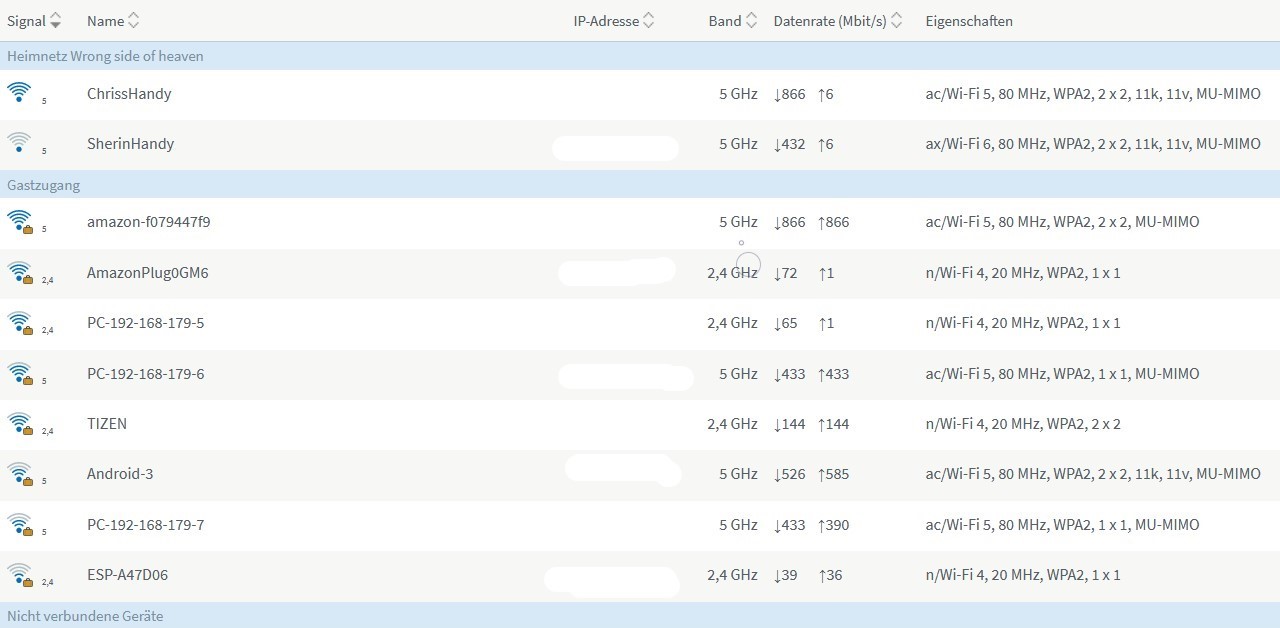Select the PC-192-168-179-7 device name
The height and width of the screenshot is (628, 1280).
coord(145,525)
